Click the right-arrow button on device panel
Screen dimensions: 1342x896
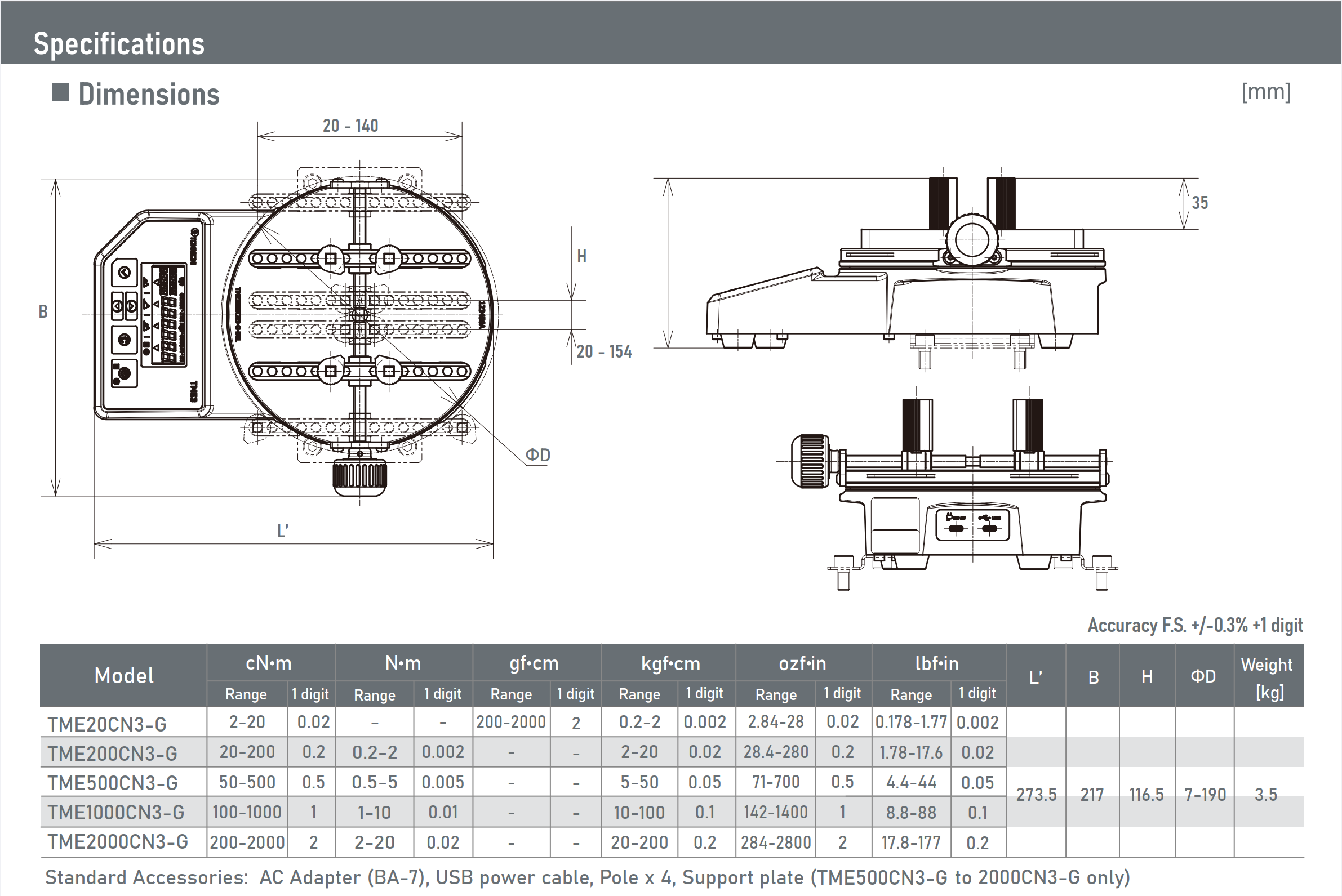131,306
